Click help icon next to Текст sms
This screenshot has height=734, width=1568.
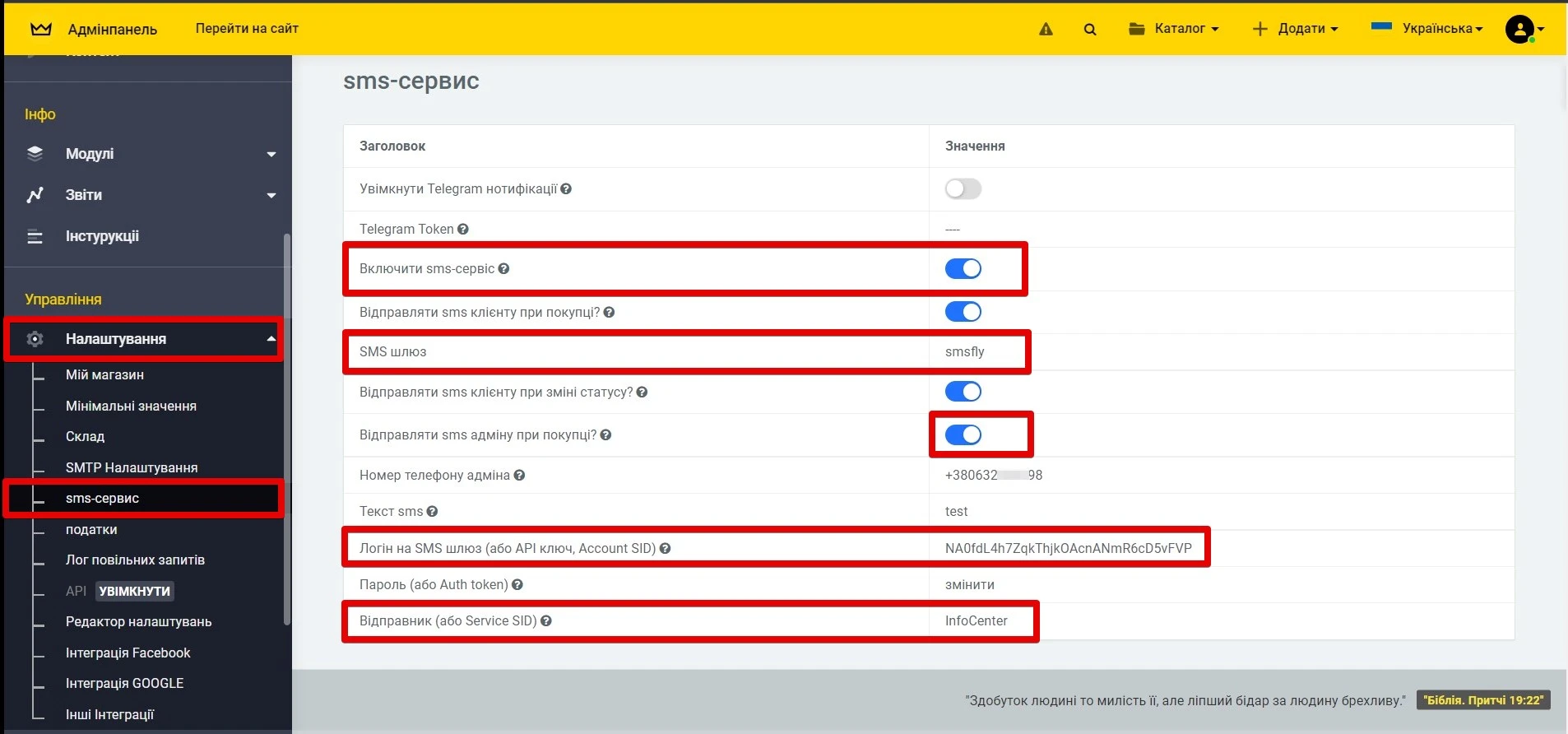pyautogui.click(x=432, y=512)
